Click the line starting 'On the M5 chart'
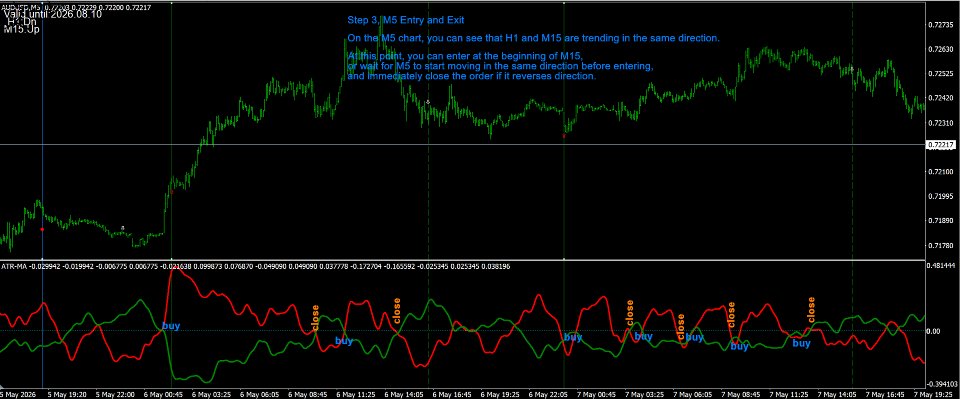This screenshot has width=960, height=399. [533, 38]
